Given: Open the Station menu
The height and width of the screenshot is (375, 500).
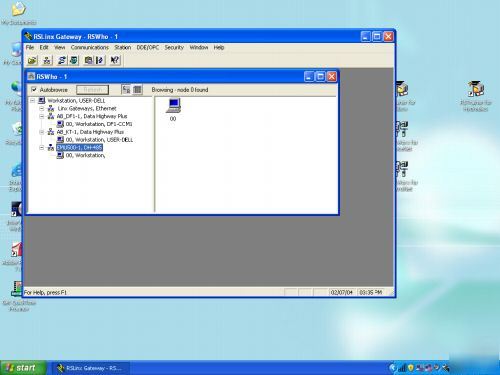Looking at the screenshot, I should pos(123,47).
